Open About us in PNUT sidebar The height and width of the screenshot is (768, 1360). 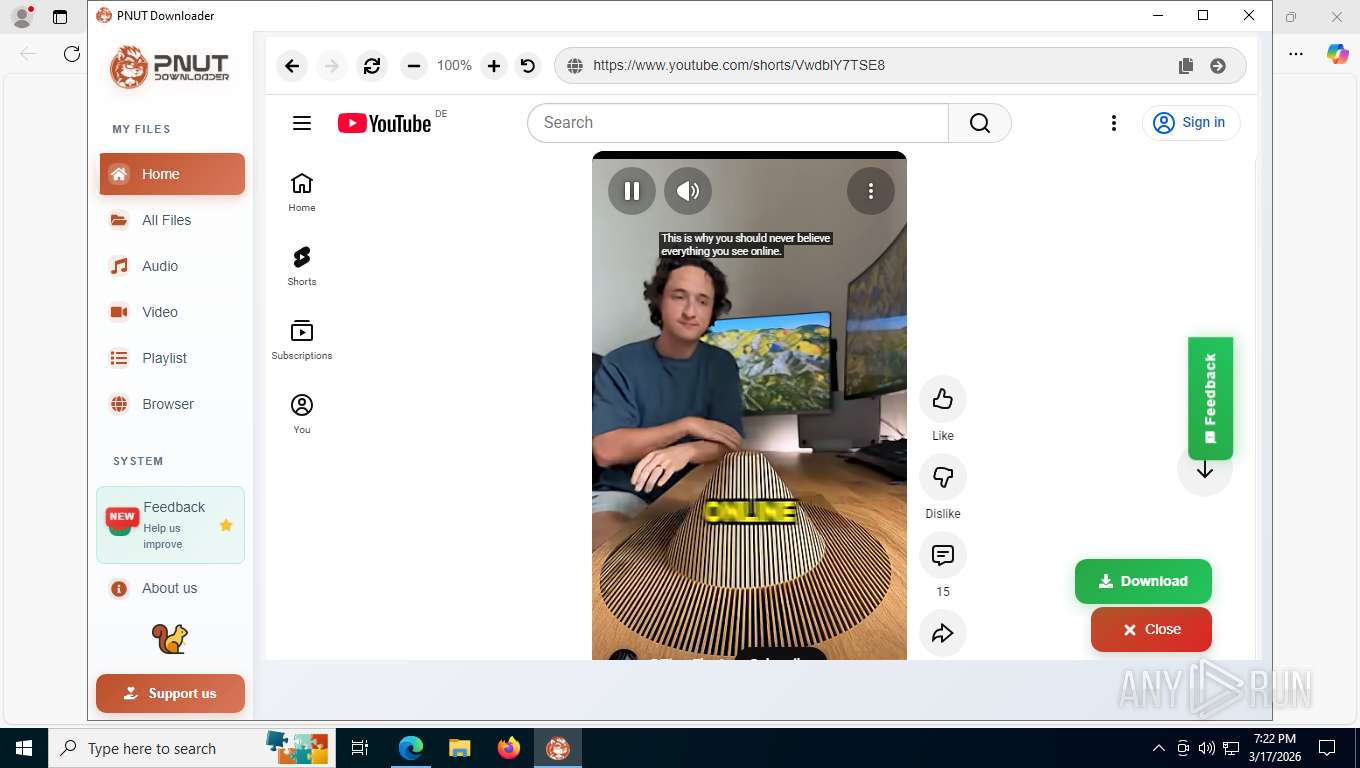(172, 588)
